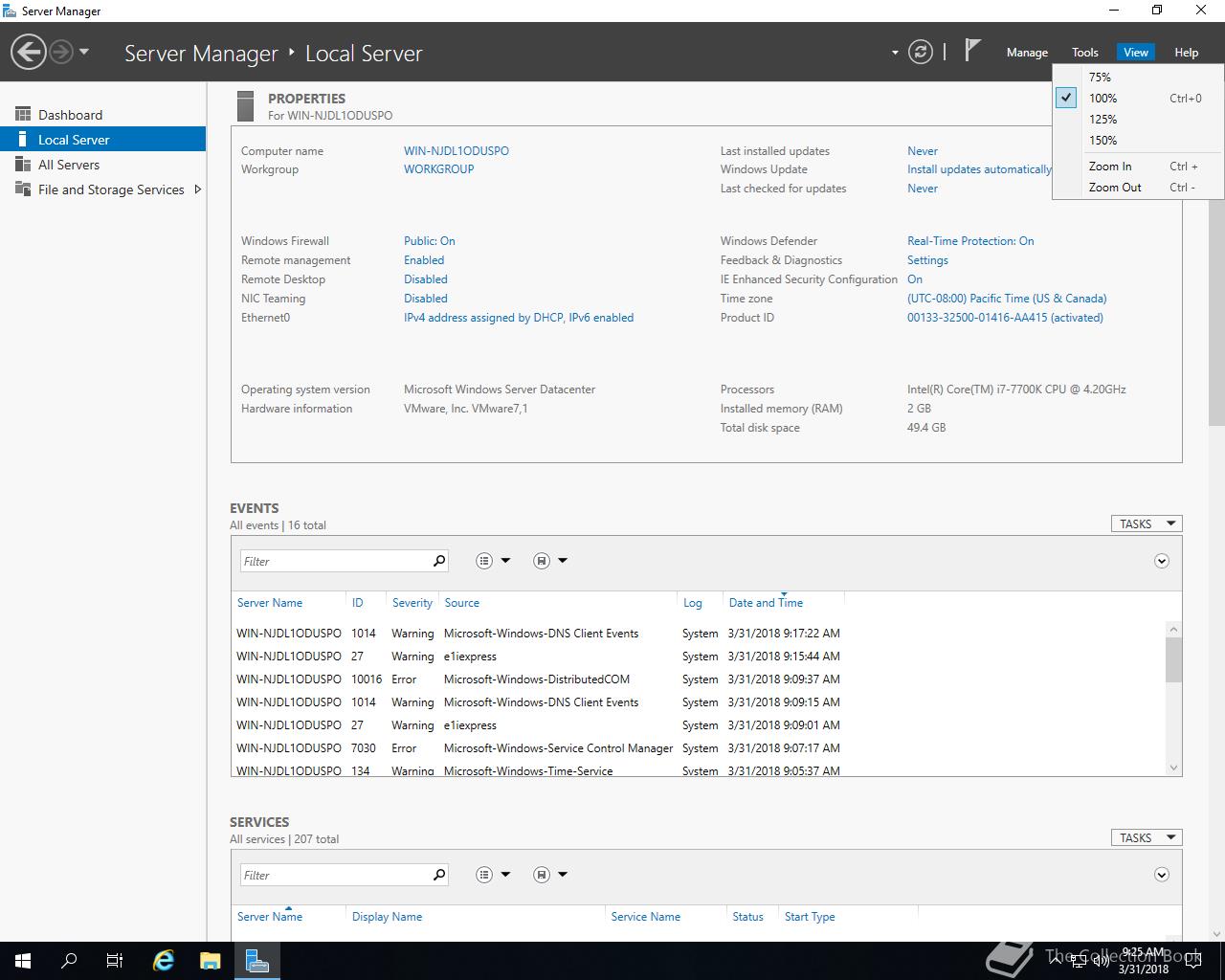Click the Events filter input field
Viewport: 1225px width, 980px height.
click(334, 561)
